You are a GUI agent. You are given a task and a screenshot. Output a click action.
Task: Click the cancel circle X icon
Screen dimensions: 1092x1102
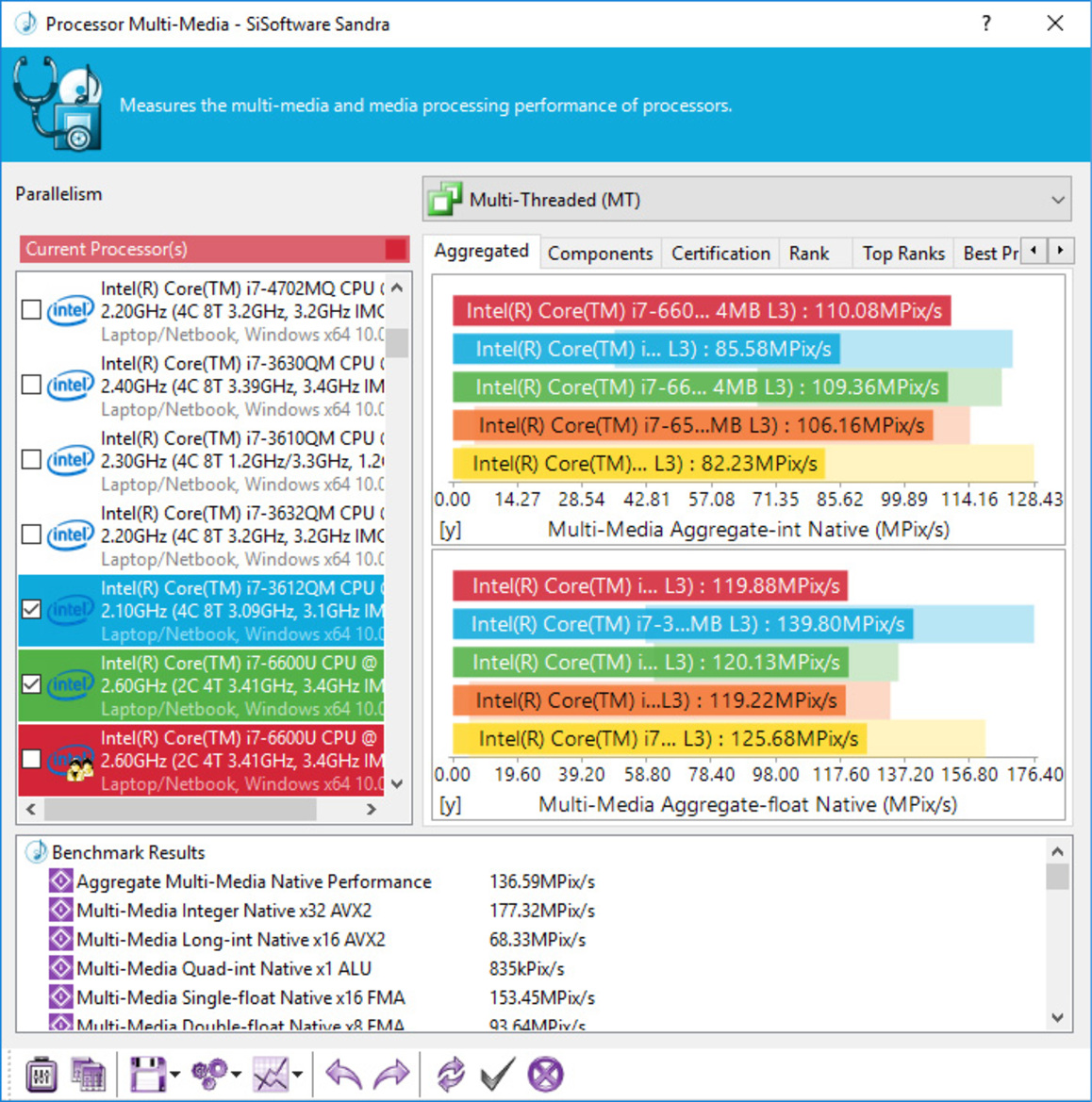click(x=546, y=1074)
